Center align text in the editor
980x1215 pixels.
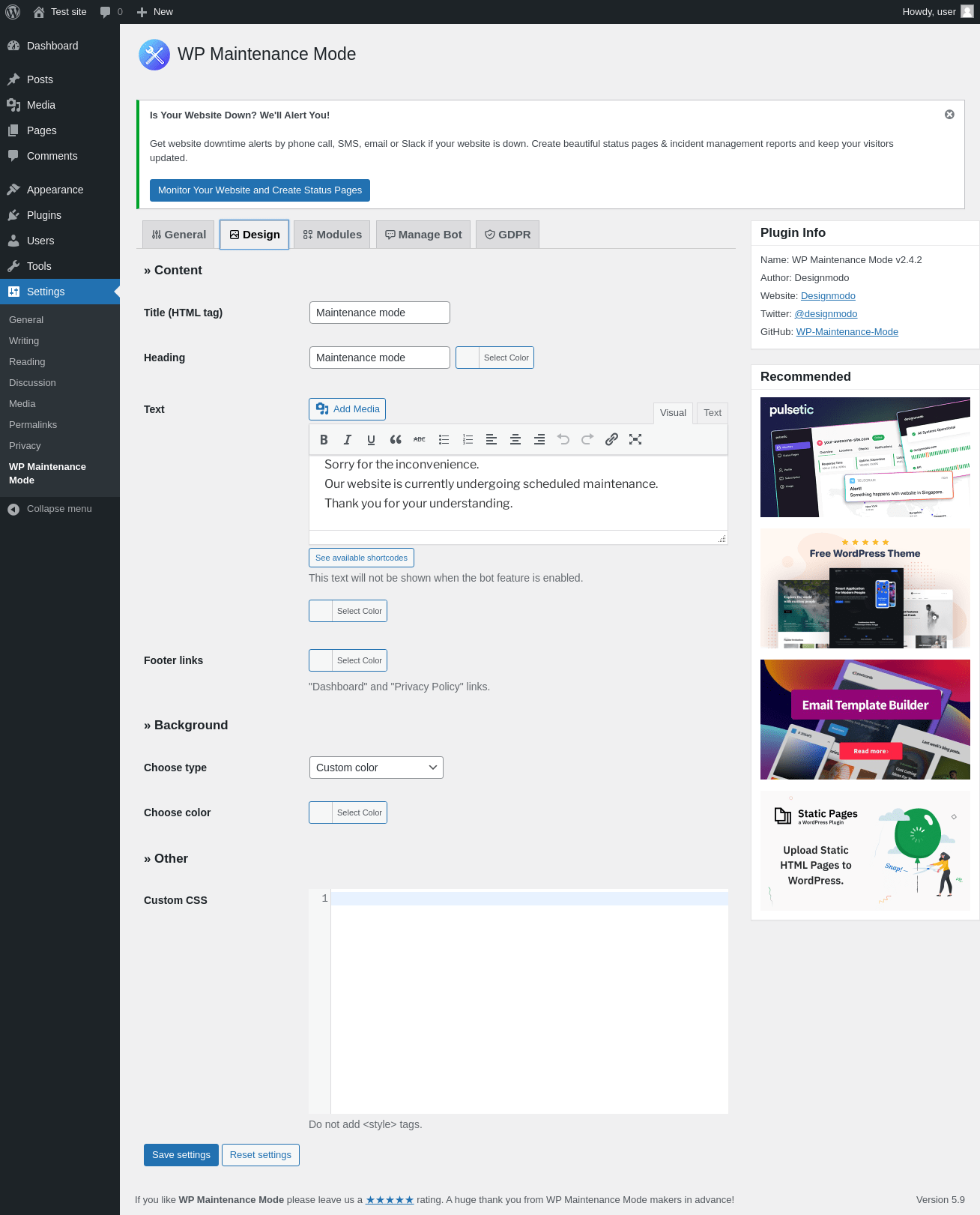coord(515,439)
